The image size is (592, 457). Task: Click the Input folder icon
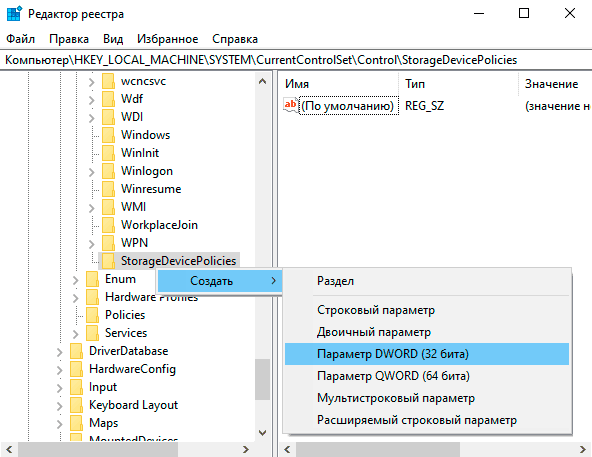pyautogui.click(x=77, y=387)
